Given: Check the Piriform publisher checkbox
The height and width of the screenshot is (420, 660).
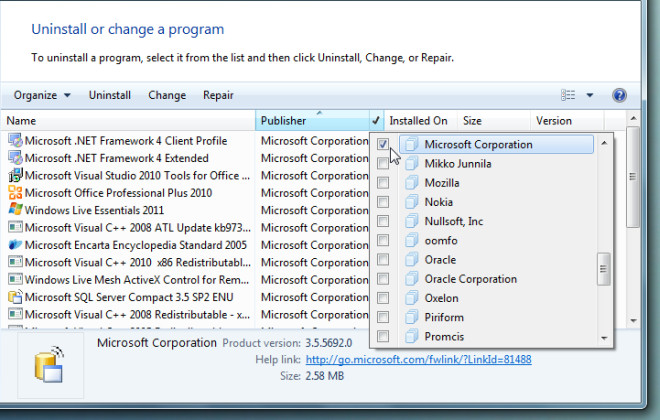Looking at the screenshot, I should tap(383, 317).
